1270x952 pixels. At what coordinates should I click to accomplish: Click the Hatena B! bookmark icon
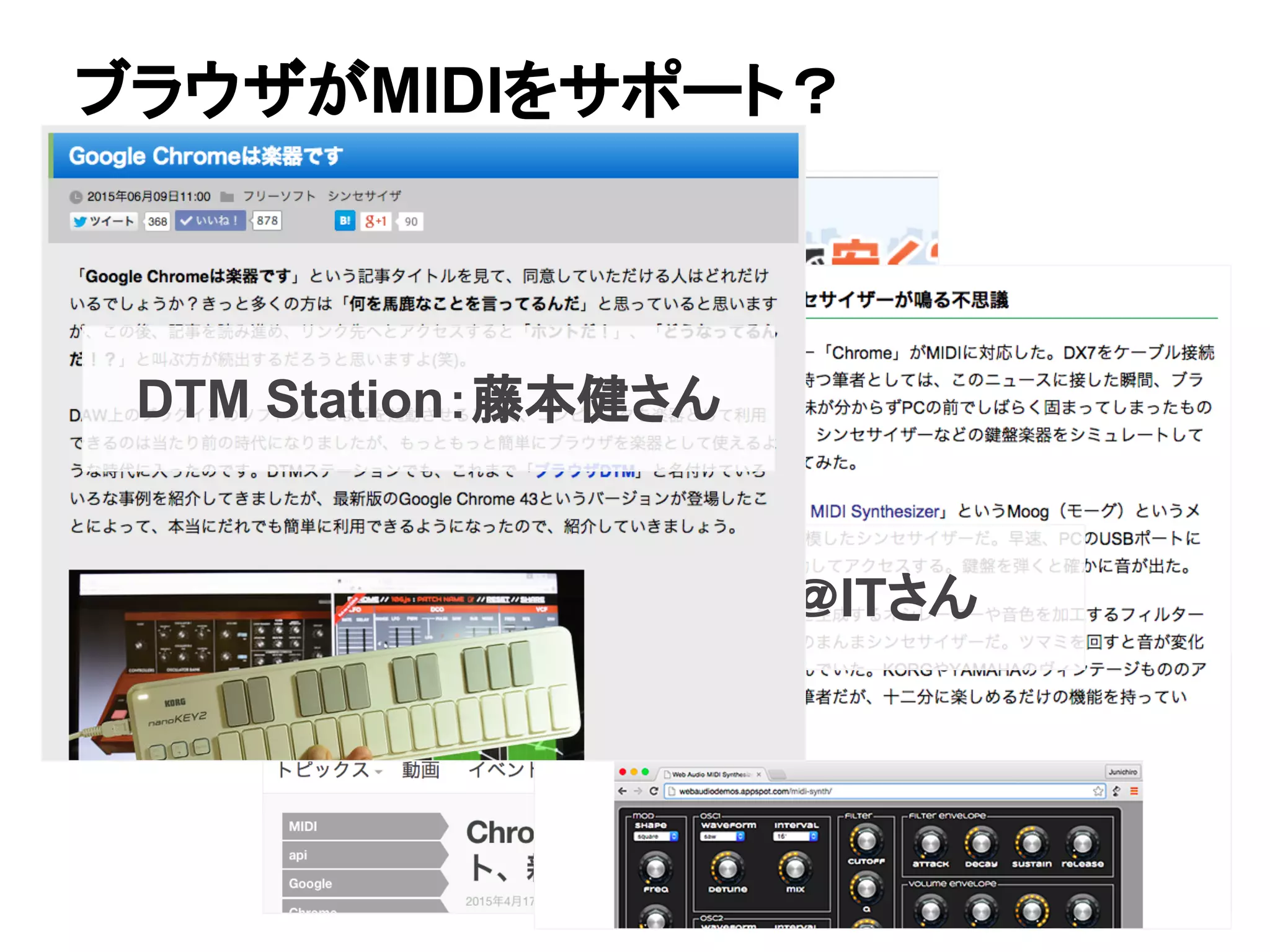[x=345, y=221]
